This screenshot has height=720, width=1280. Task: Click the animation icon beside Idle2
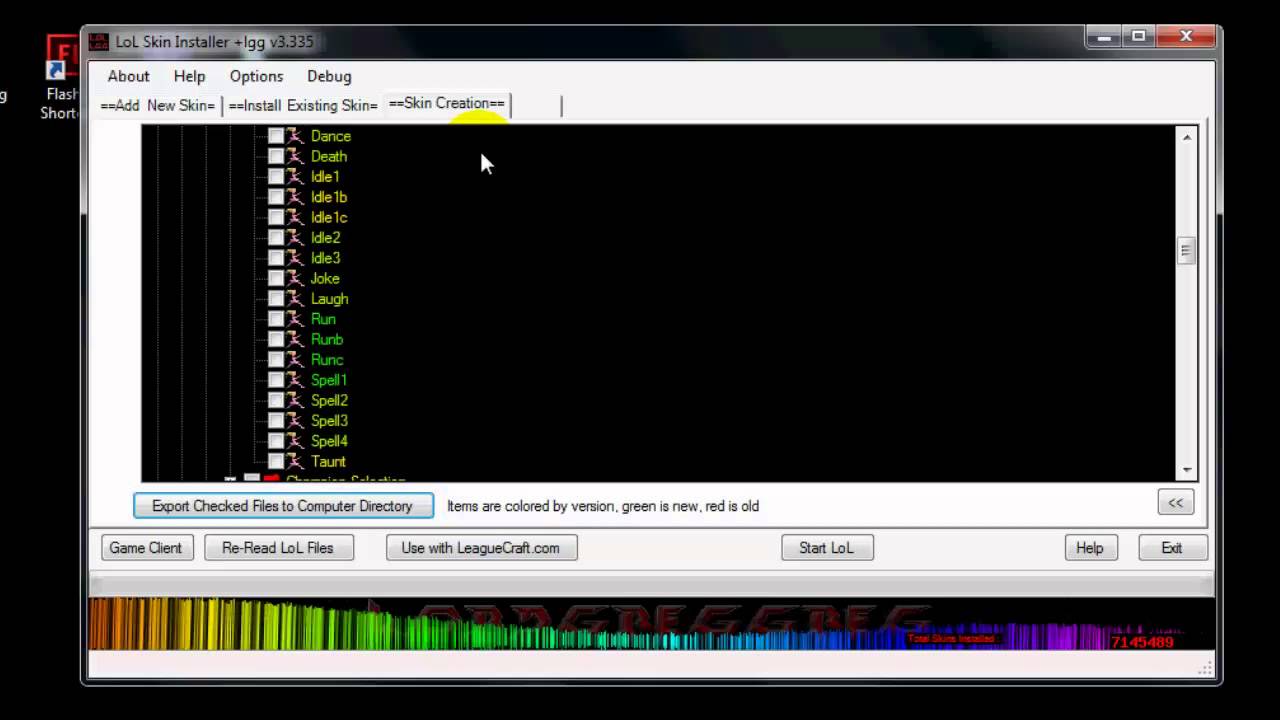[295, 238]
